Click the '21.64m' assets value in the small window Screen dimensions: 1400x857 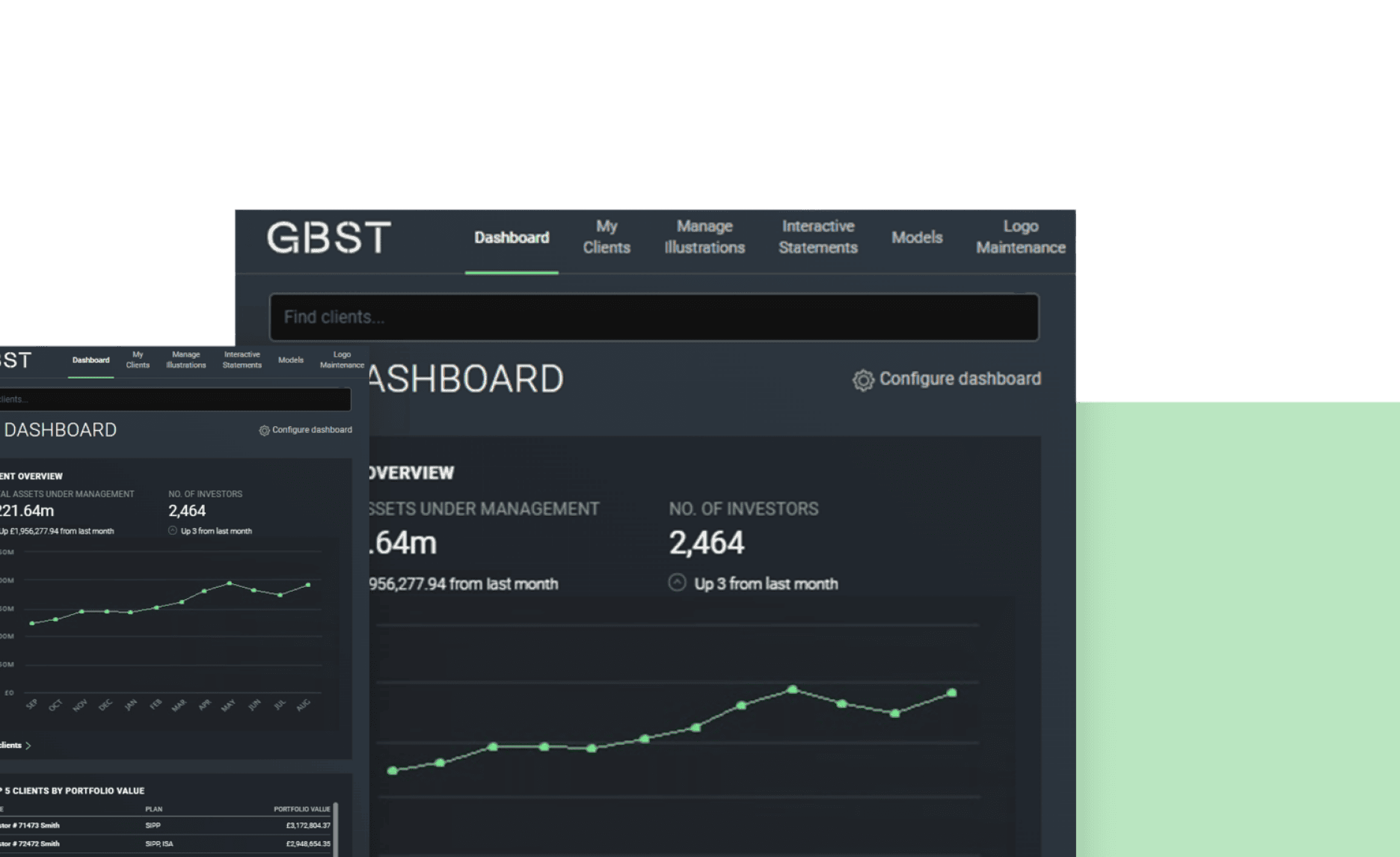pos(27,511)
